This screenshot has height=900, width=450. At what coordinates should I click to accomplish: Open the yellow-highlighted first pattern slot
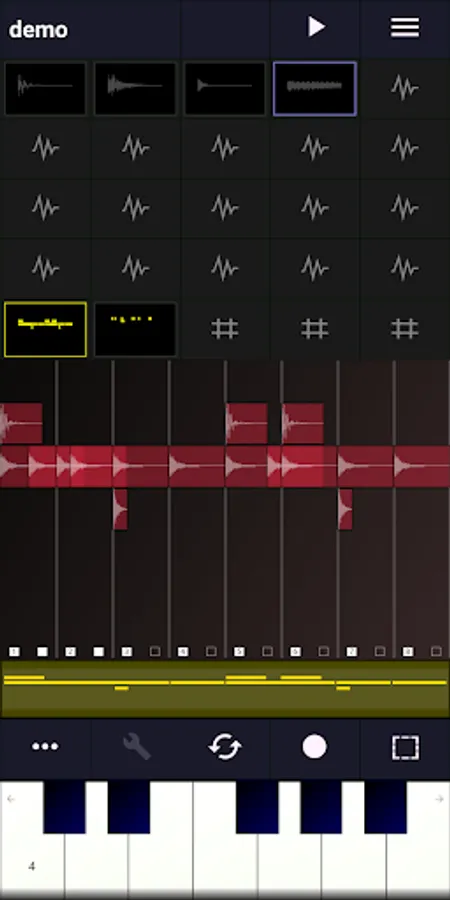45,329
